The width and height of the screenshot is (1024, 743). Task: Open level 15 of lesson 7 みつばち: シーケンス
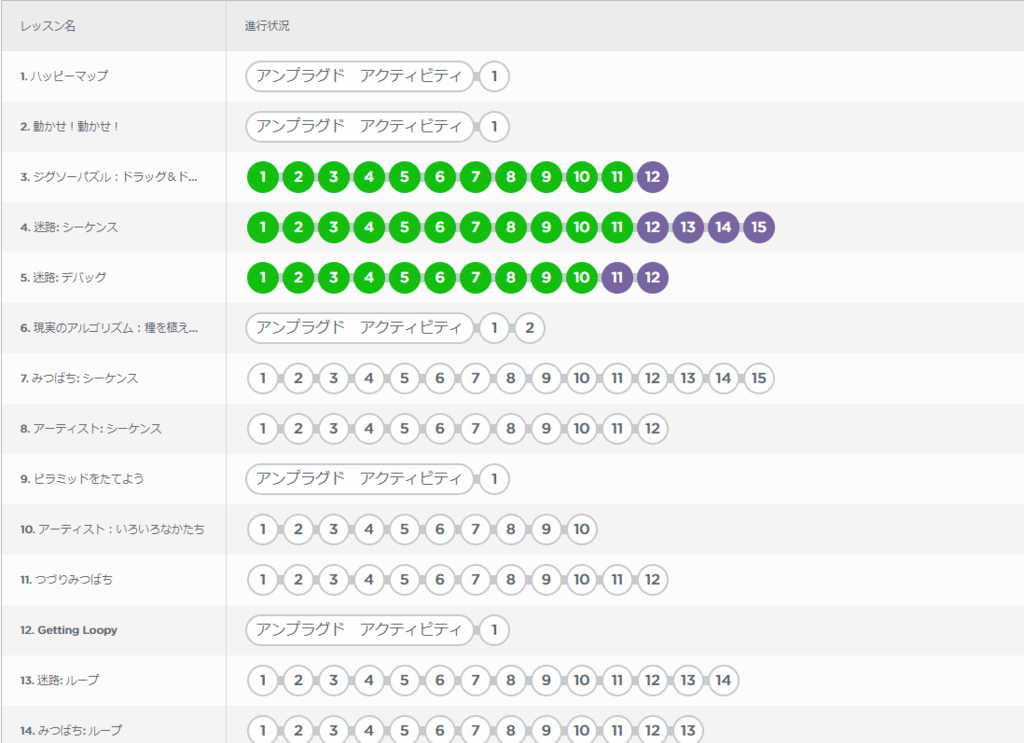pyautogui.click(x=759, y=378)
